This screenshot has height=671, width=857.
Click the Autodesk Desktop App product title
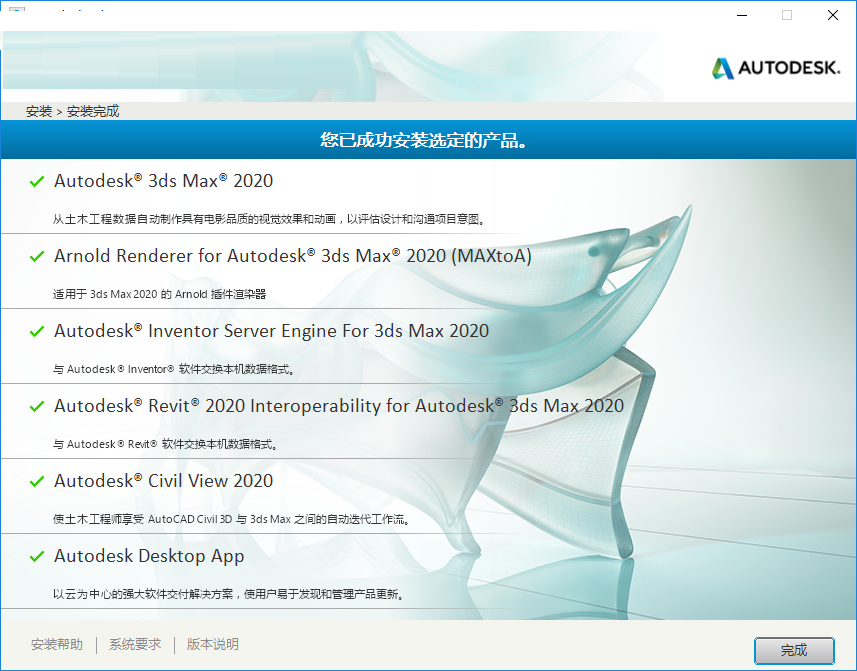pyautogui.click(x=149, y=556)
